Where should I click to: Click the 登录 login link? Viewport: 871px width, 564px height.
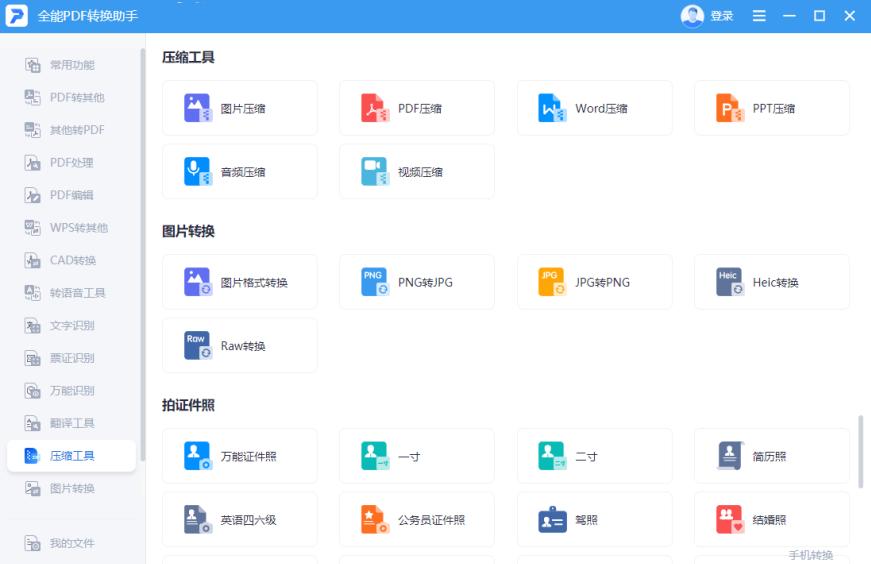click(721, 16)
